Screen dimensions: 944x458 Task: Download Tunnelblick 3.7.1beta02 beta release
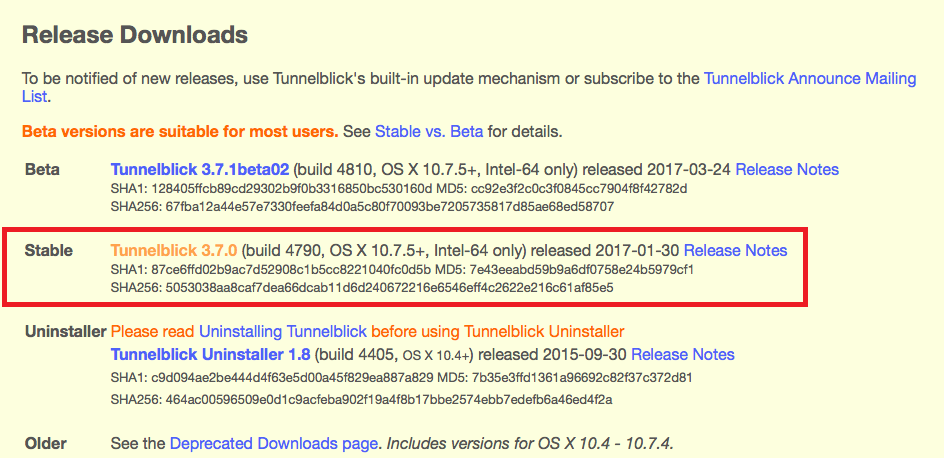(200, 169)
